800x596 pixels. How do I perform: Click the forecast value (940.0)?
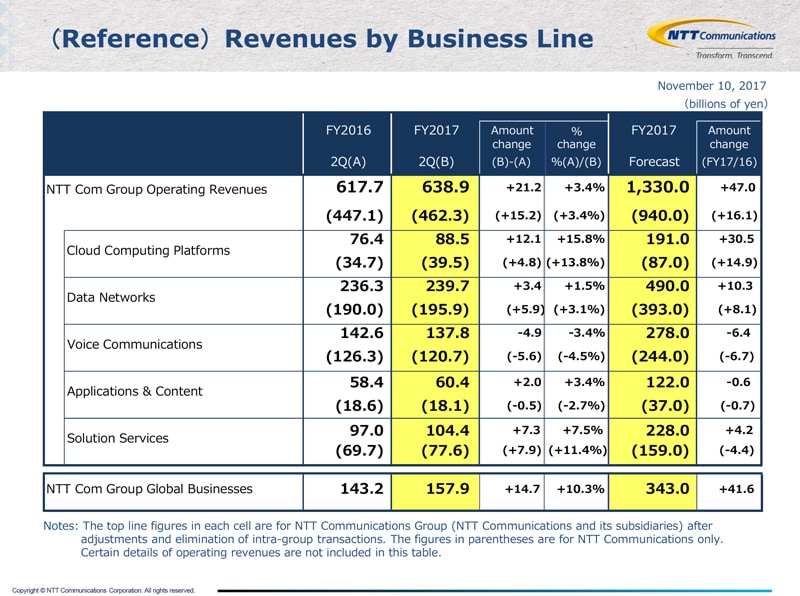[x=660, y=215]
